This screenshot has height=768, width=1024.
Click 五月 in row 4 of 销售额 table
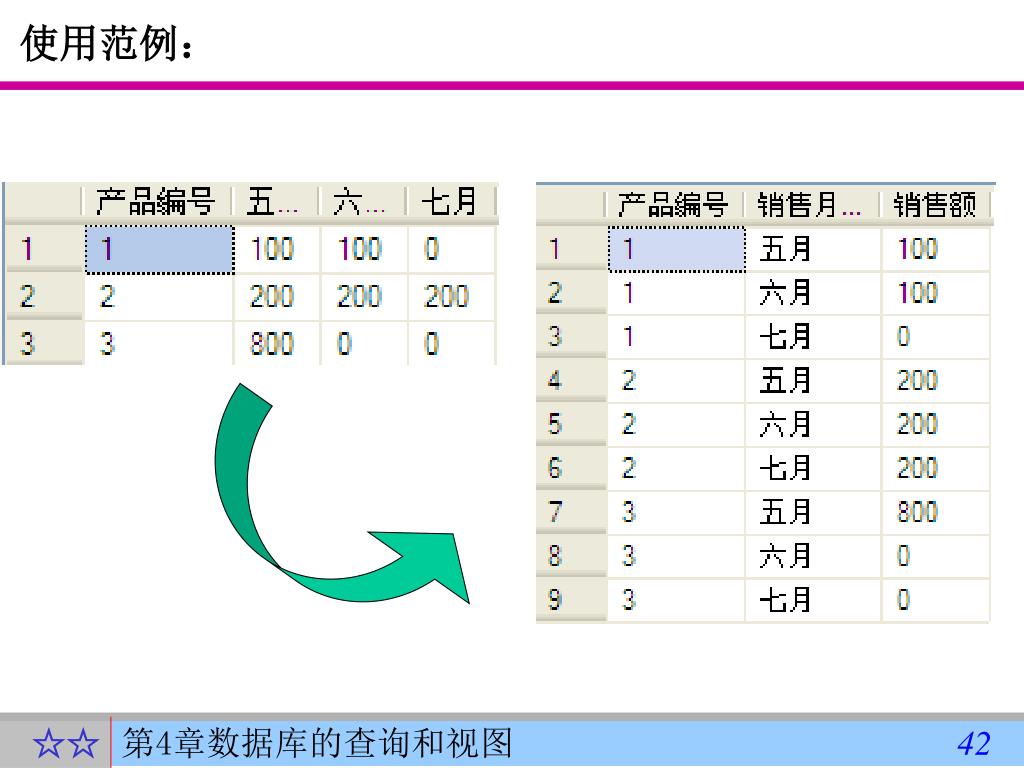click(x=813, y=380)
